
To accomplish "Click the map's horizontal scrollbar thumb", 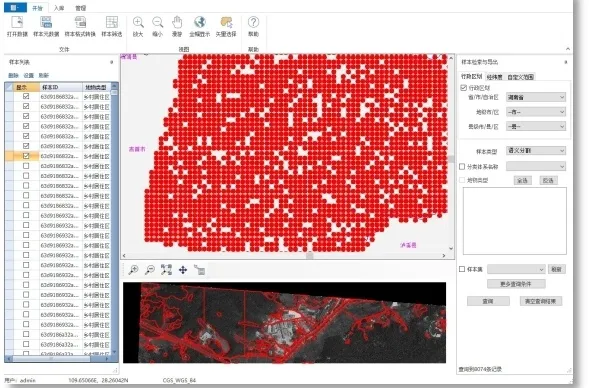I will point(310,256).
